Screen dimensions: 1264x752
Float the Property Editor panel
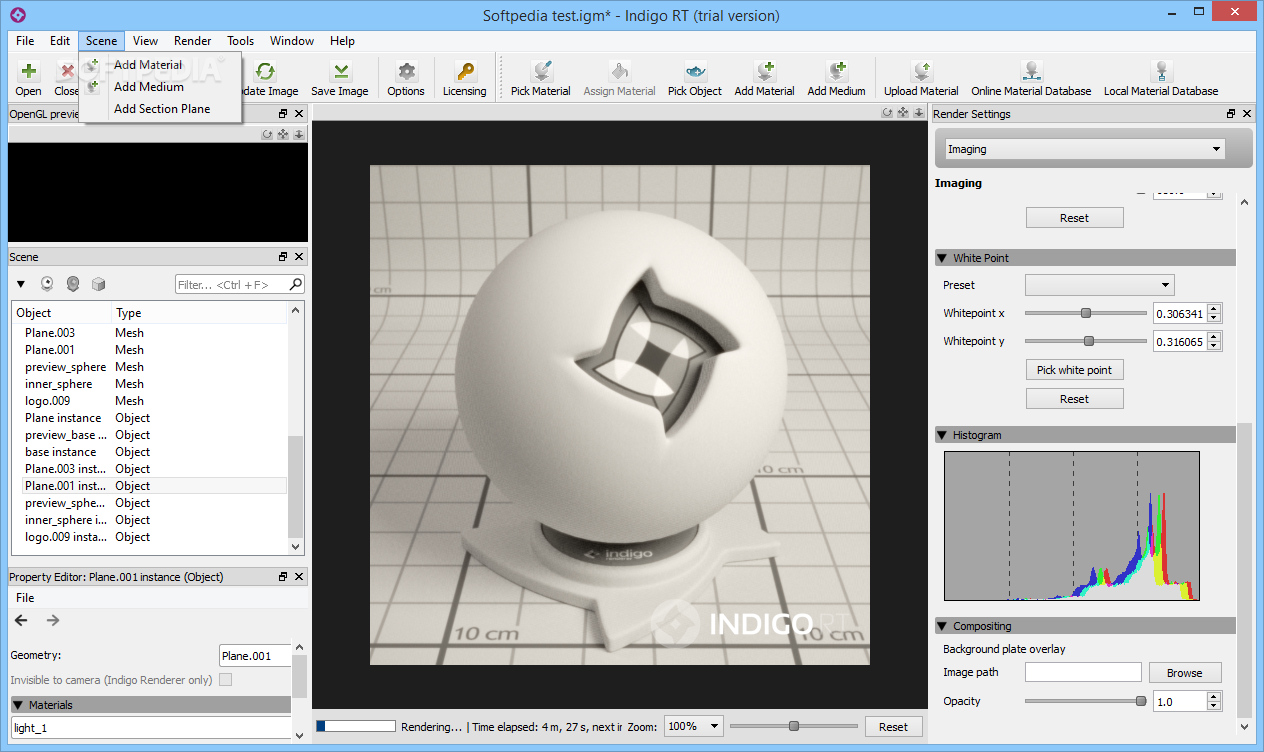283,577
